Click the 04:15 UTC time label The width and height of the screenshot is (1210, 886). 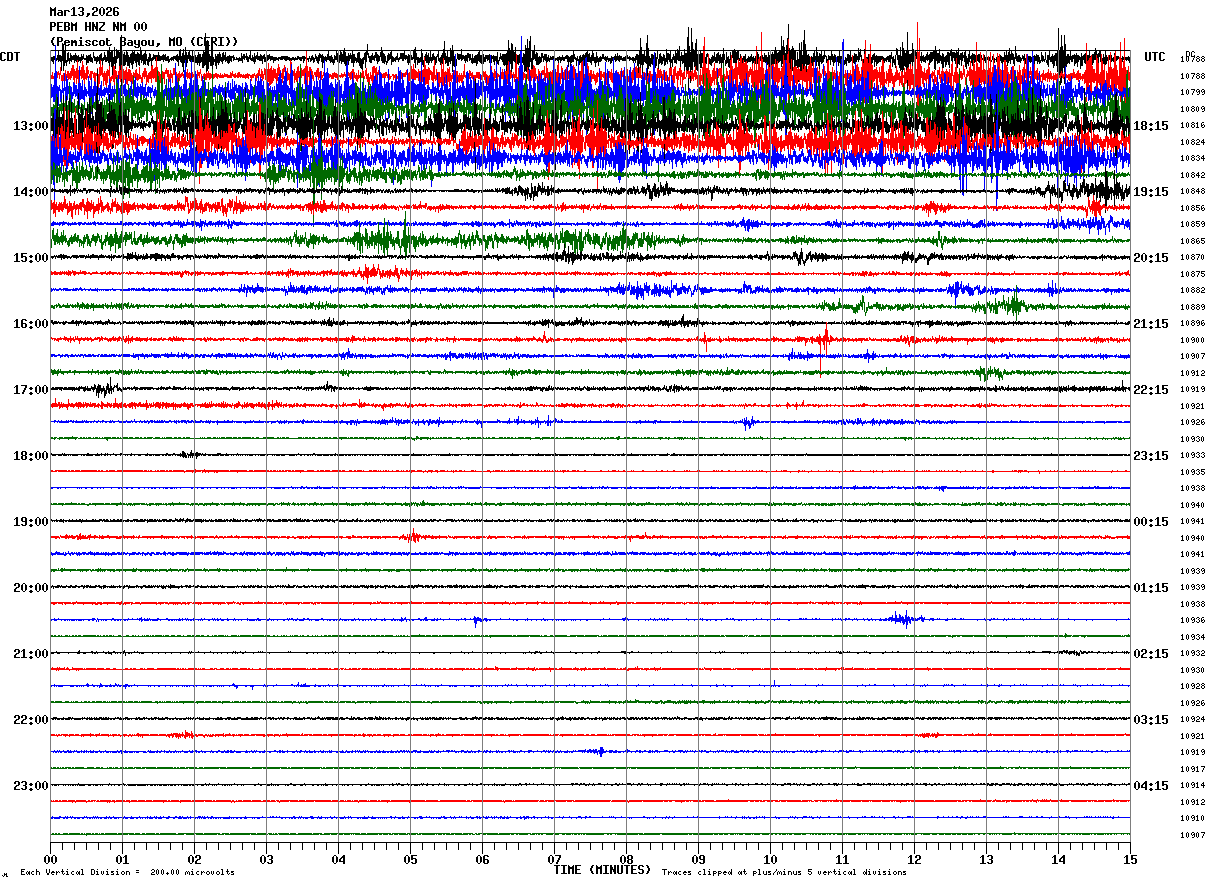pyautogui.click(x=1151, y=786)
